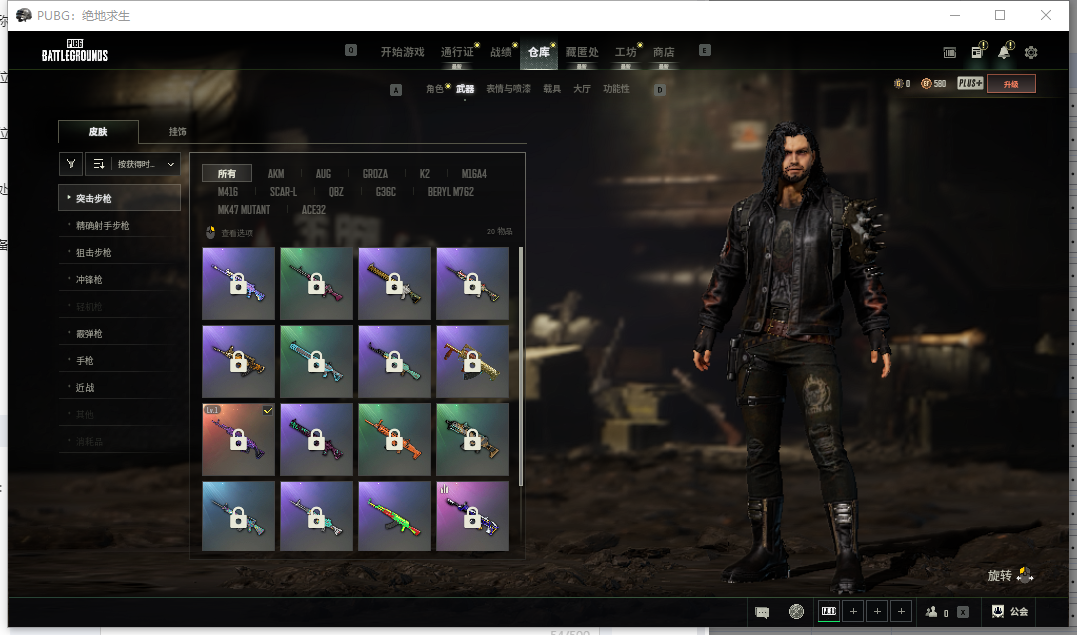Switch to the 挂饰 tab
The width and height of the screenshot is (1077, 635).
(x=177, y=132)
